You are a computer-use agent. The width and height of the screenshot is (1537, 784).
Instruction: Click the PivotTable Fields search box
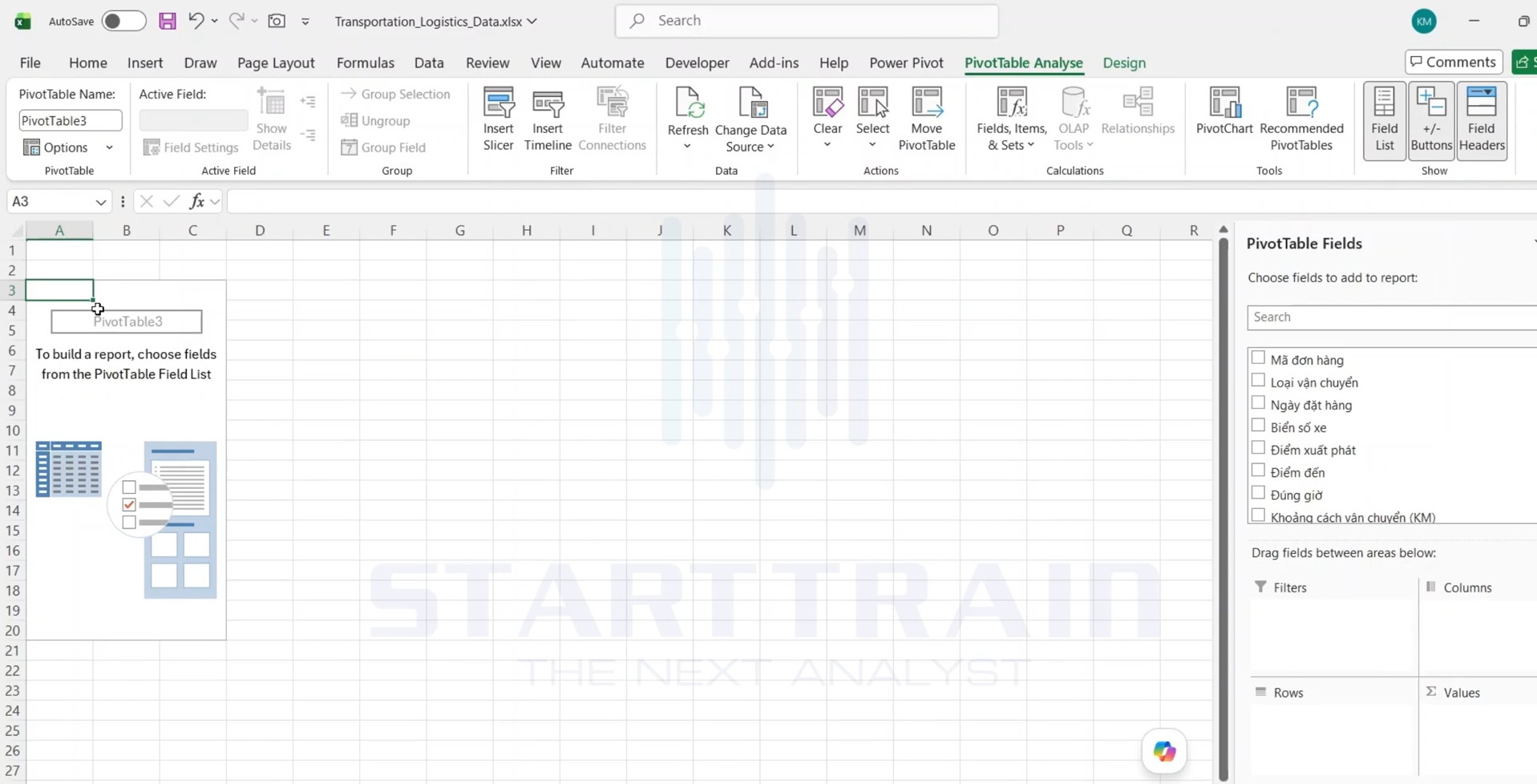coord(1392,317)
